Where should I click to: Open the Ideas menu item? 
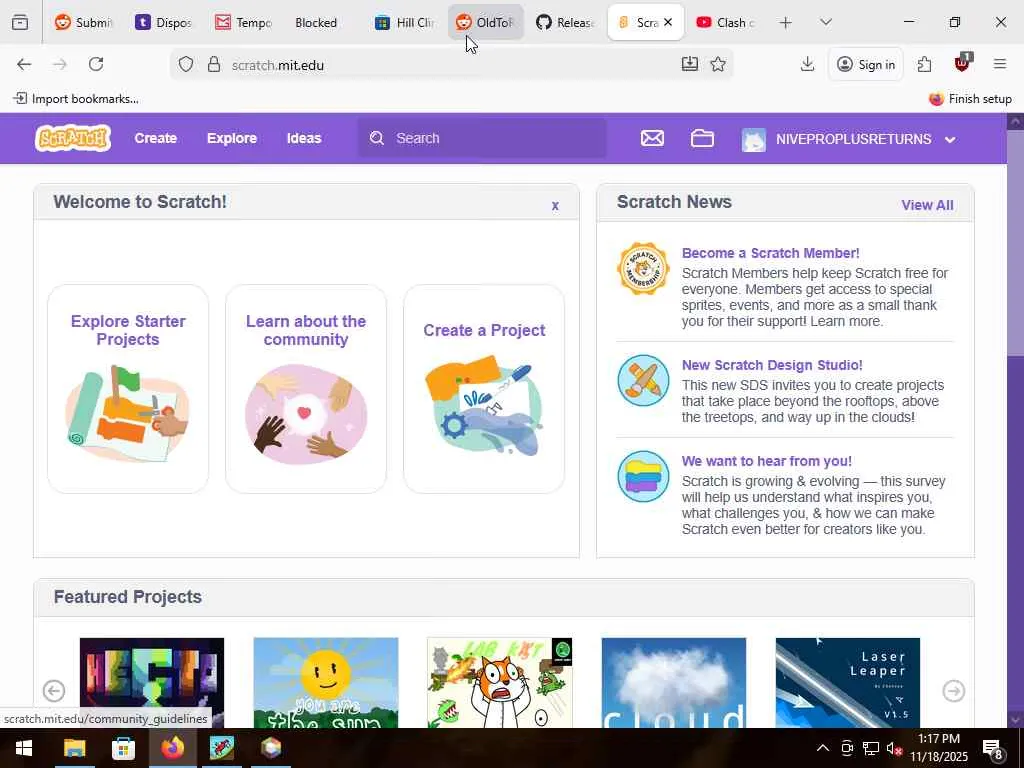click(x=304, y=138)
